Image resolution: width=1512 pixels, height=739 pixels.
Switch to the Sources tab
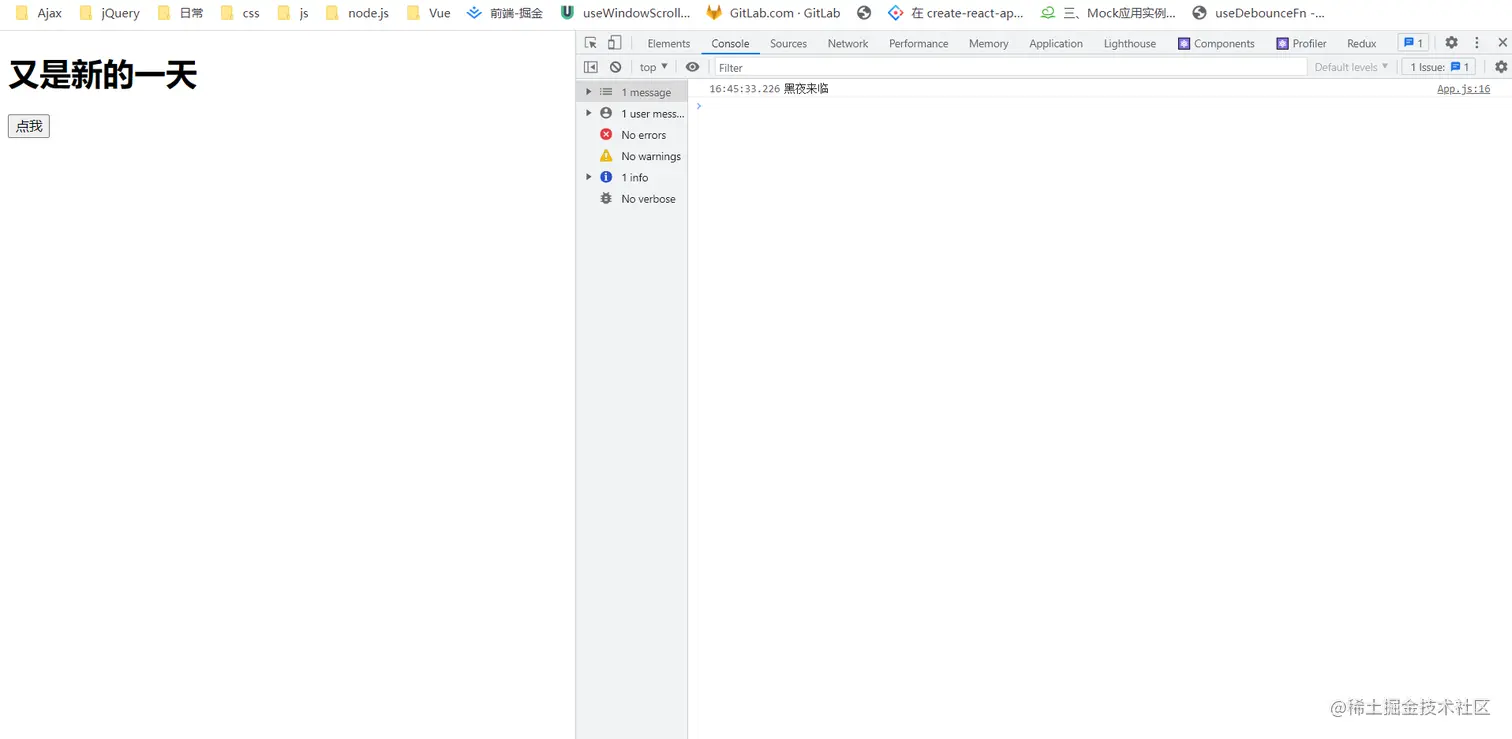point(788,43)
